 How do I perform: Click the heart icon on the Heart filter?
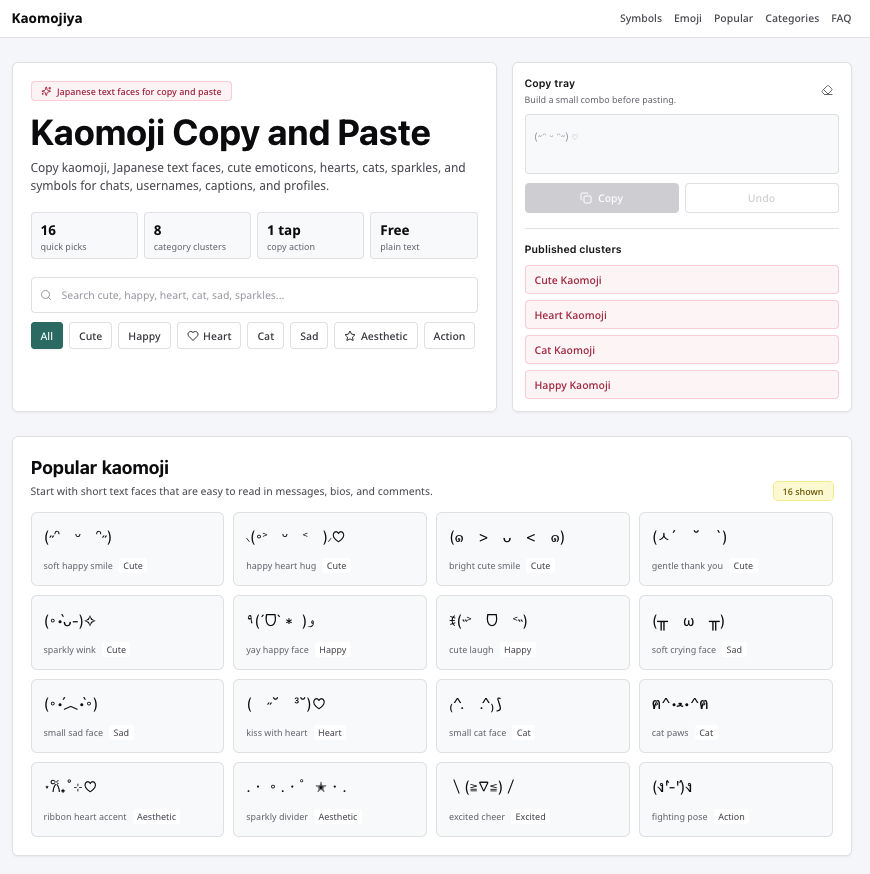point(193,336)
